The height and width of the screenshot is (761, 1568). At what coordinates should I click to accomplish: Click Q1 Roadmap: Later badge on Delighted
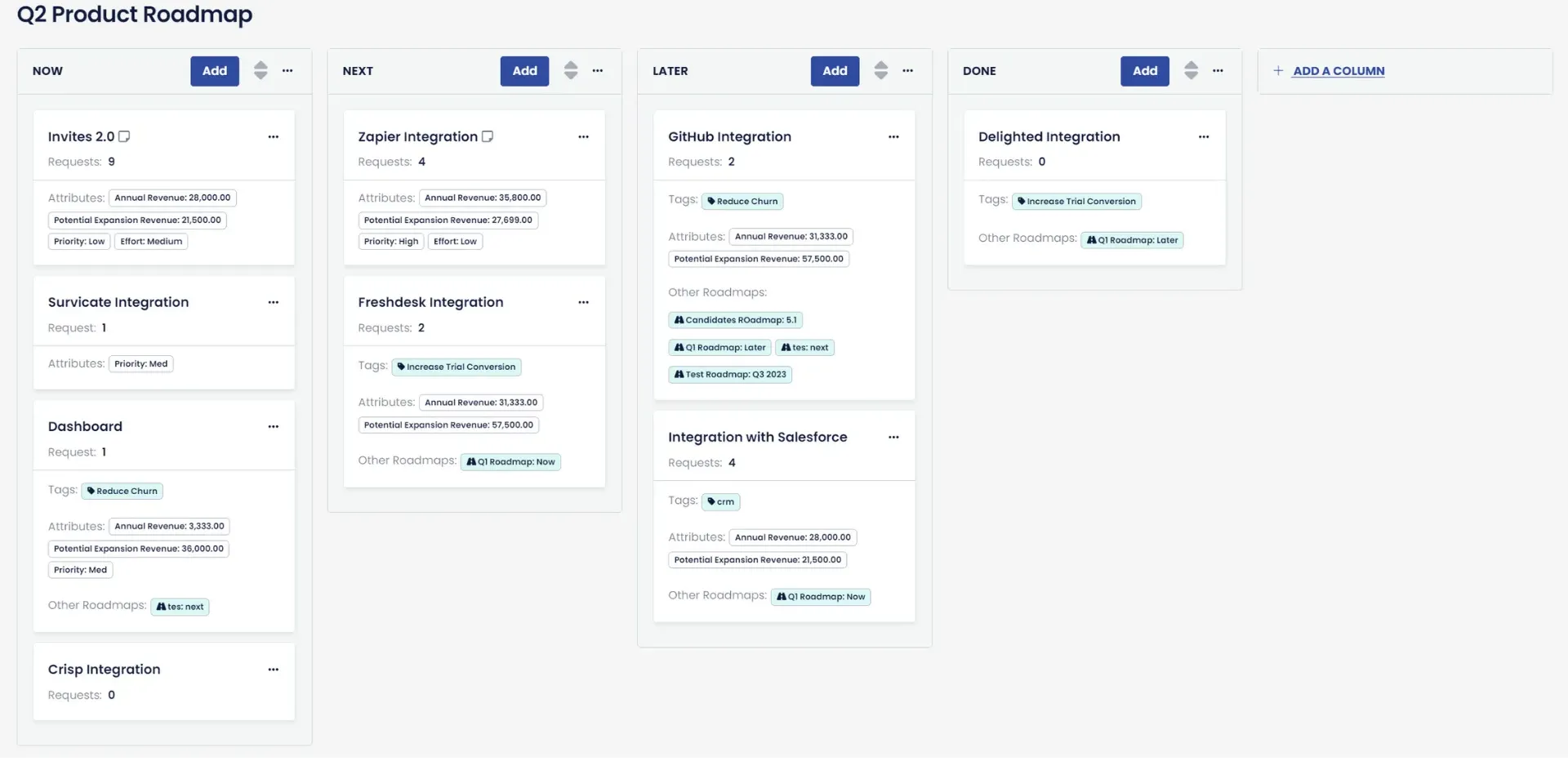pos(1132,241)
